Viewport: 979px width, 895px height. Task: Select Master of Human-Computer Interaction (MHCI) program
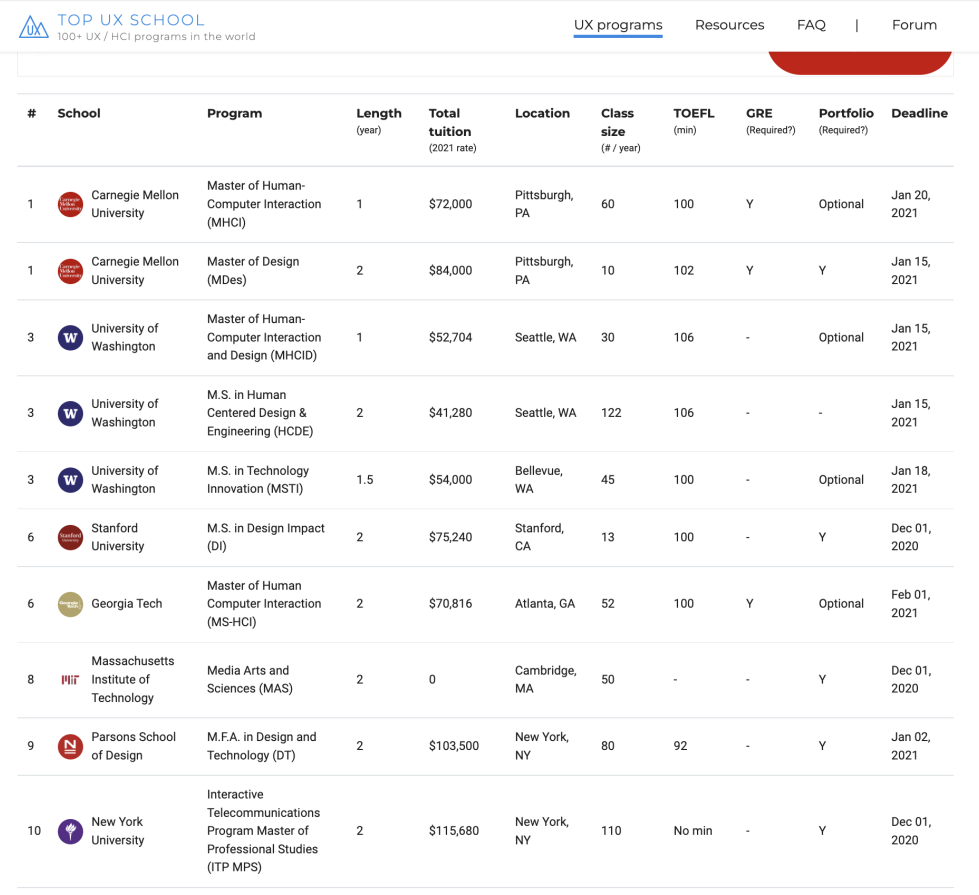tap(264, 204)
